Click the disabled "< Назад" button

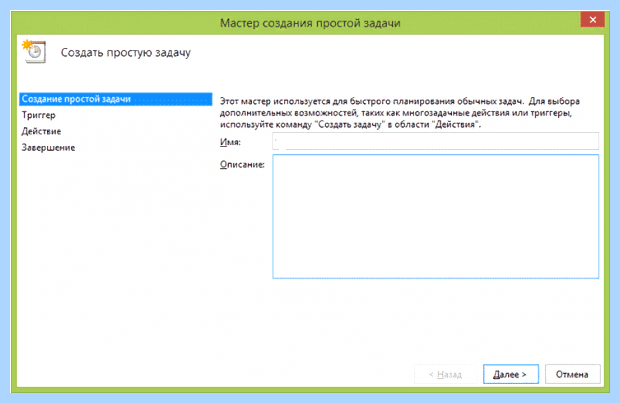pyautogui.click(x=445, y=374)
